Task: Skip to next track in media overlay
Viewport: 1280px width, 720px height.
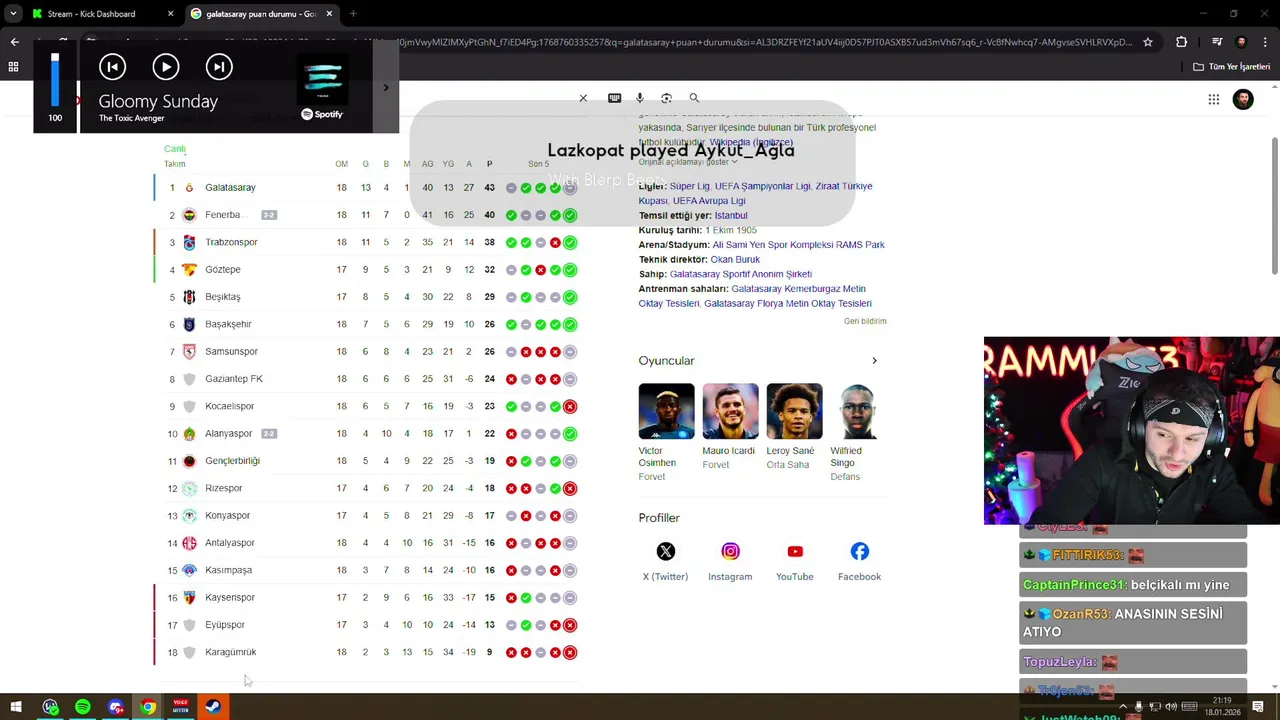Action: click(219, 67)
